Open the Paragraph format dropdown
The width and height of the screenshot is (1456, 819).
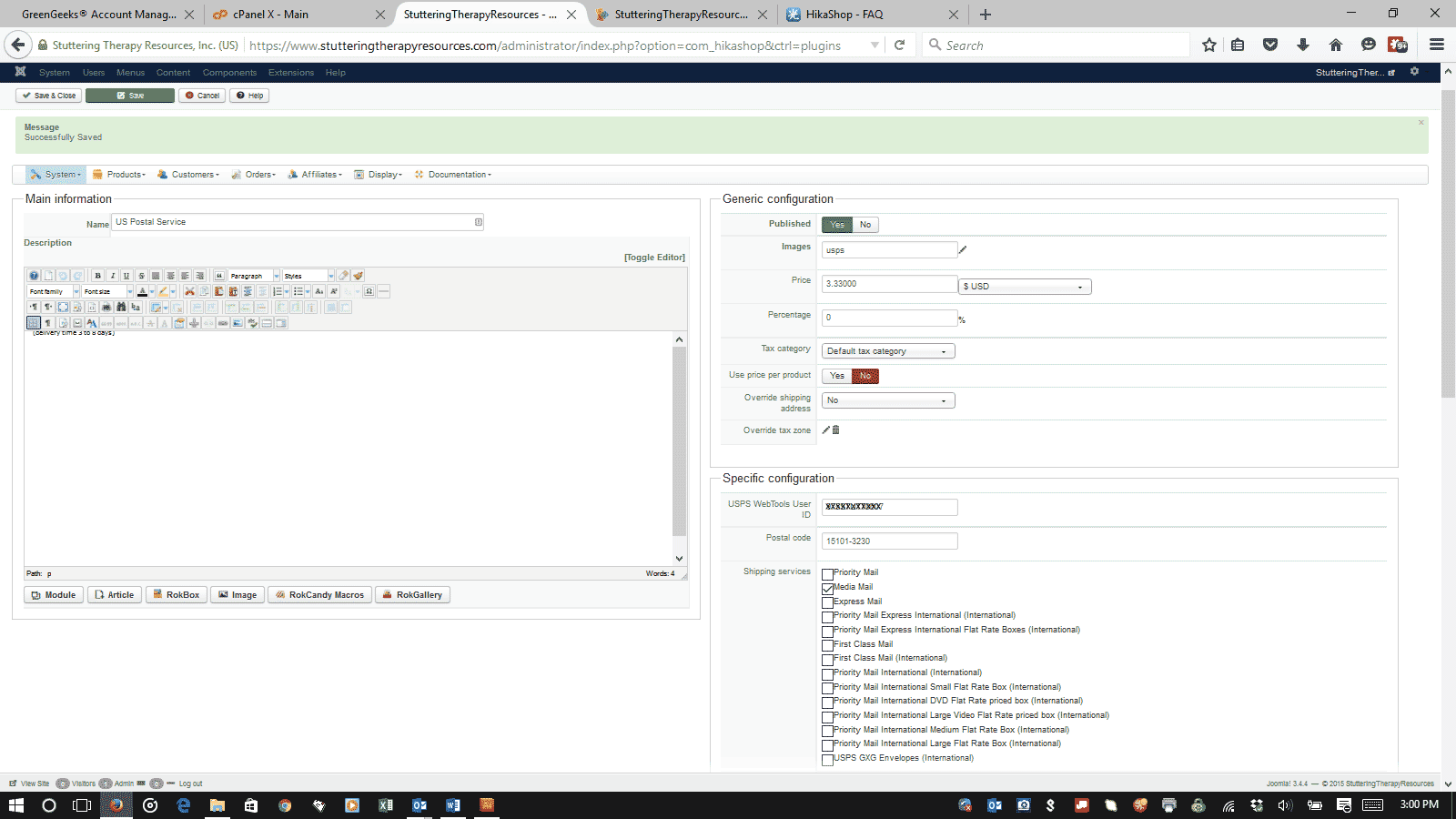tap(254, 276)
